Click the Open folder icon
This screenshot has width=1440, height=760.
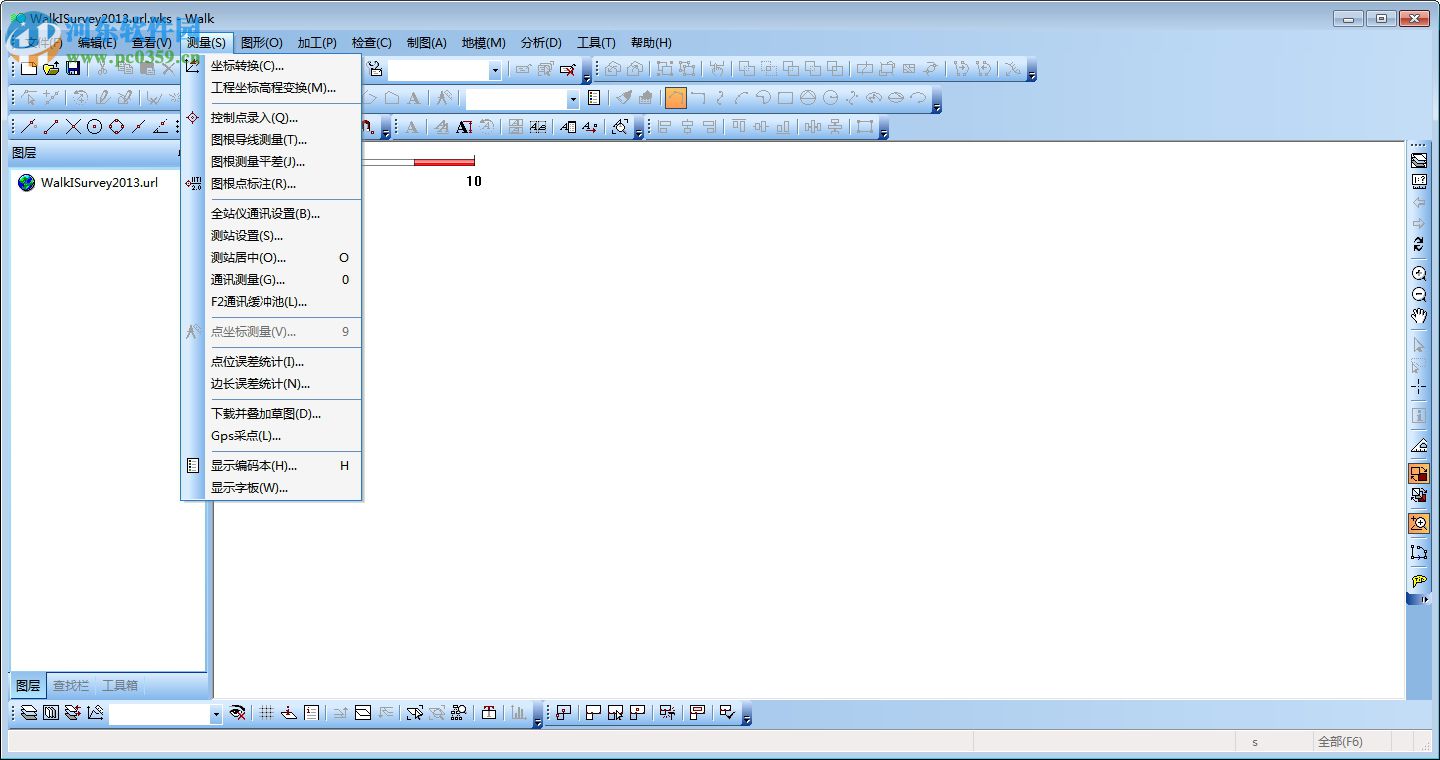(x=51, y=69)
